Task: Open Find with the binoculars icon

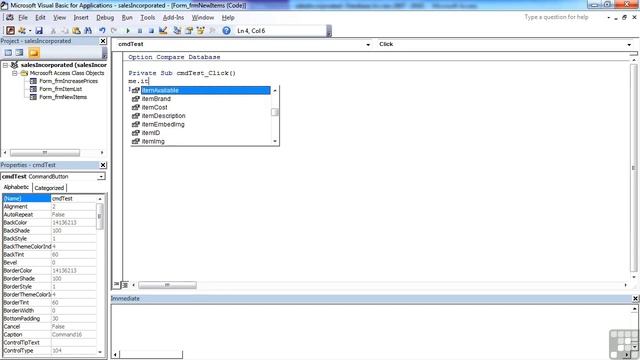Action: tap(88, 31)
